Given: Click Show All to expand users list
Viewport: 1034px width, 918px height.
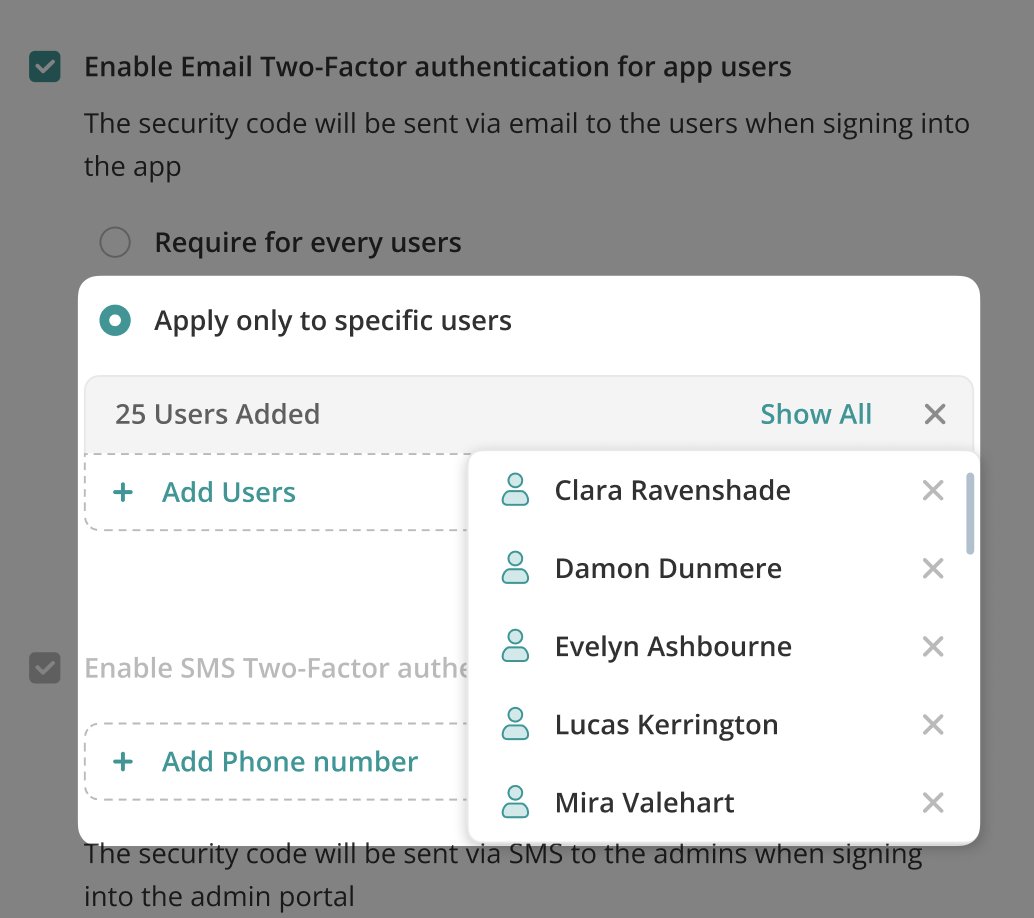Looking at the screenshot, I should pos(816,414).
